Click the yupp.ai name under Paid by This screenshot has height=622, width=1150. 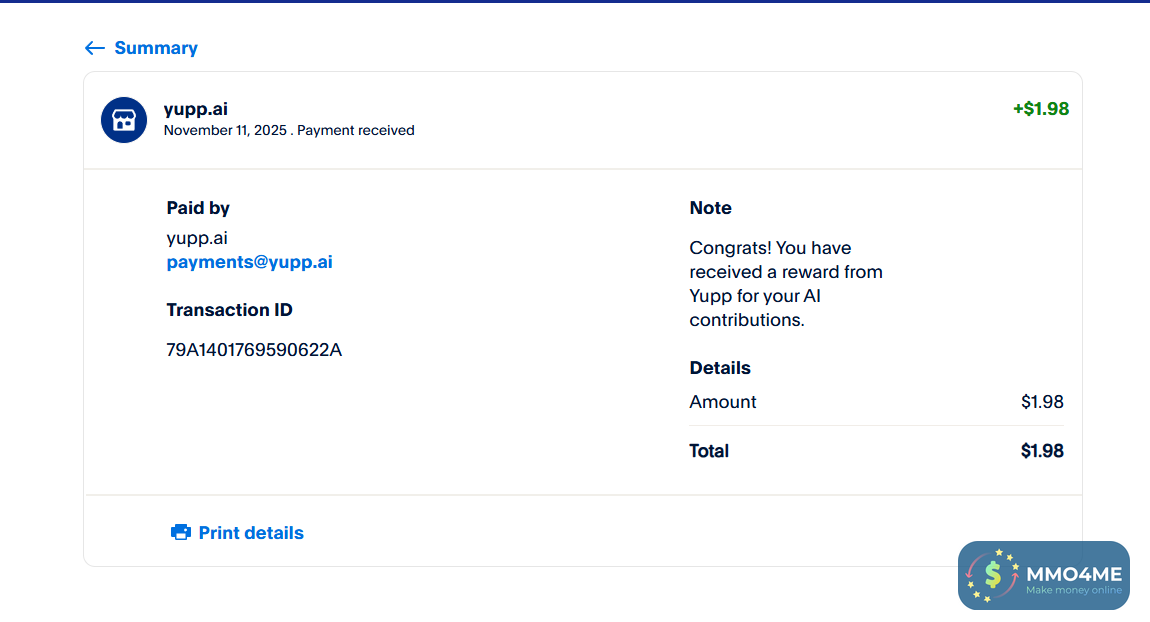point(197,238)
